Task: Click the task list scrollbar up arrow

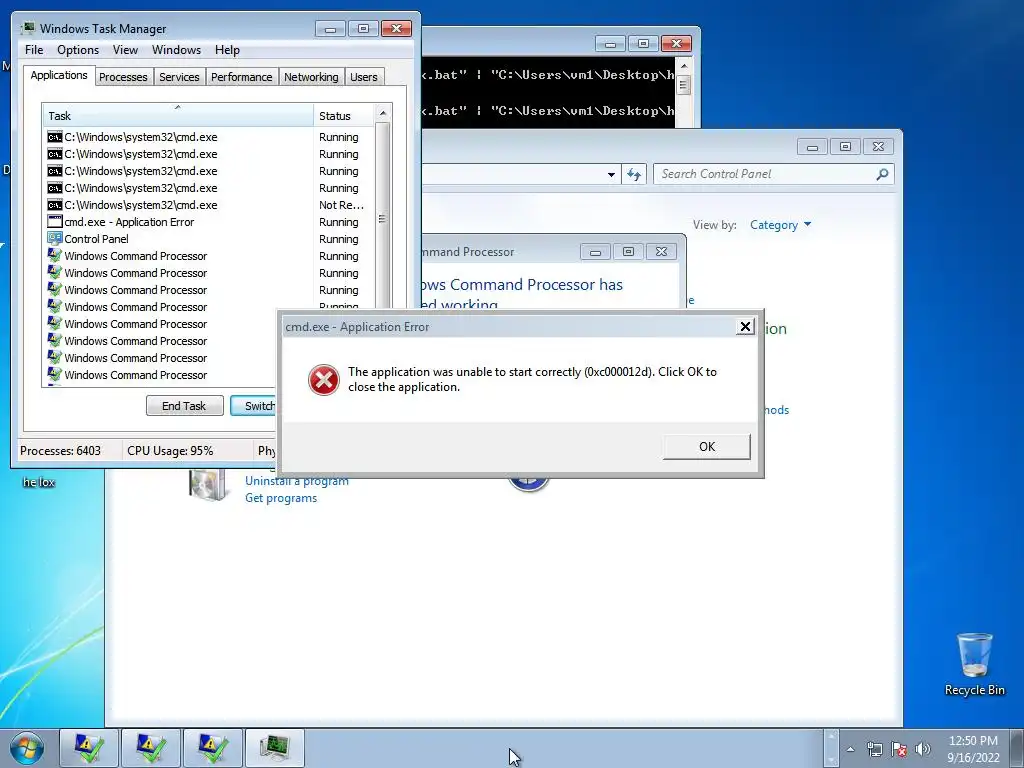Action: pos(383,113)
